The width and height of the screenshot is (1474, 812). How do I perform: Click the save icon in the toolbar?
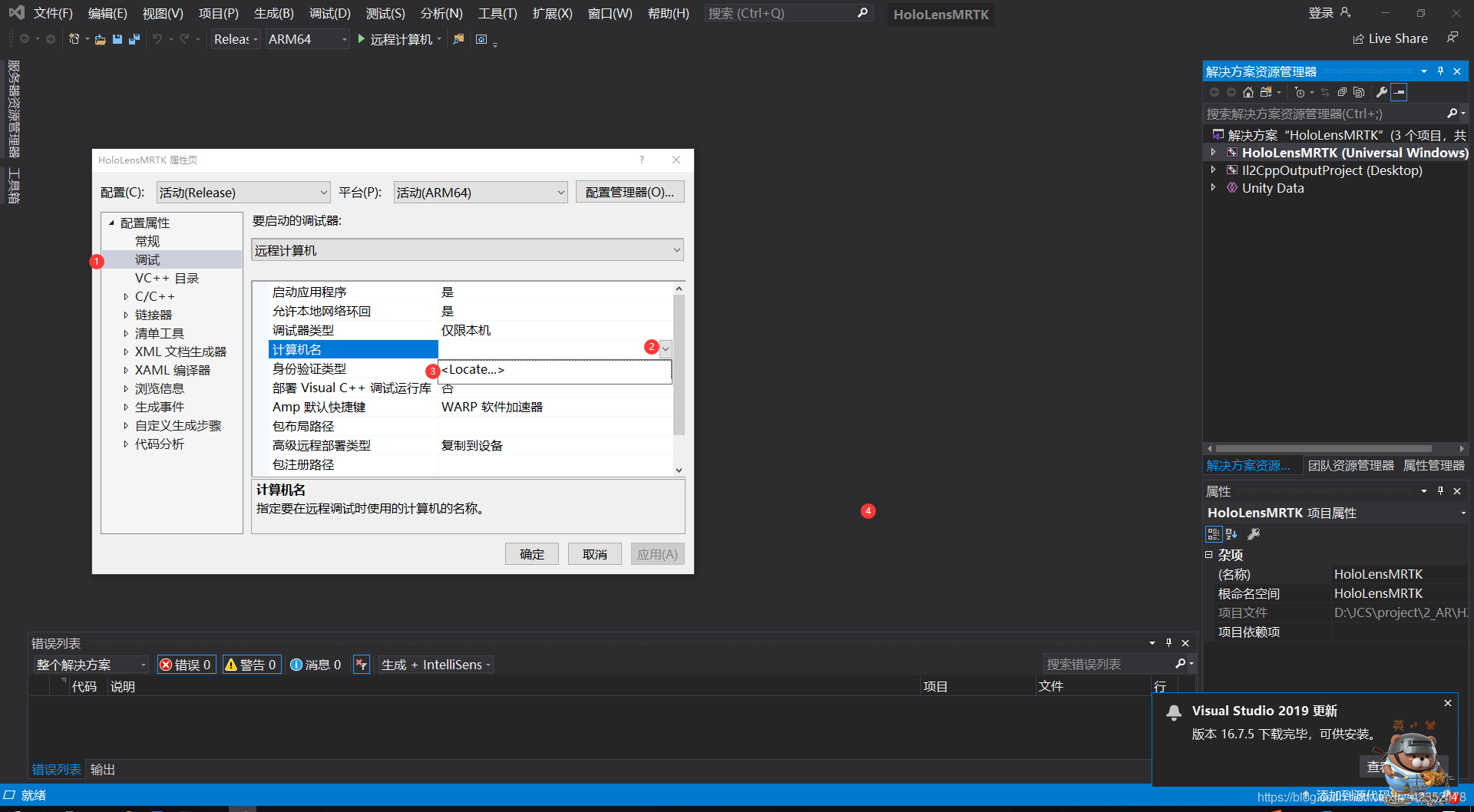point(117,39)
